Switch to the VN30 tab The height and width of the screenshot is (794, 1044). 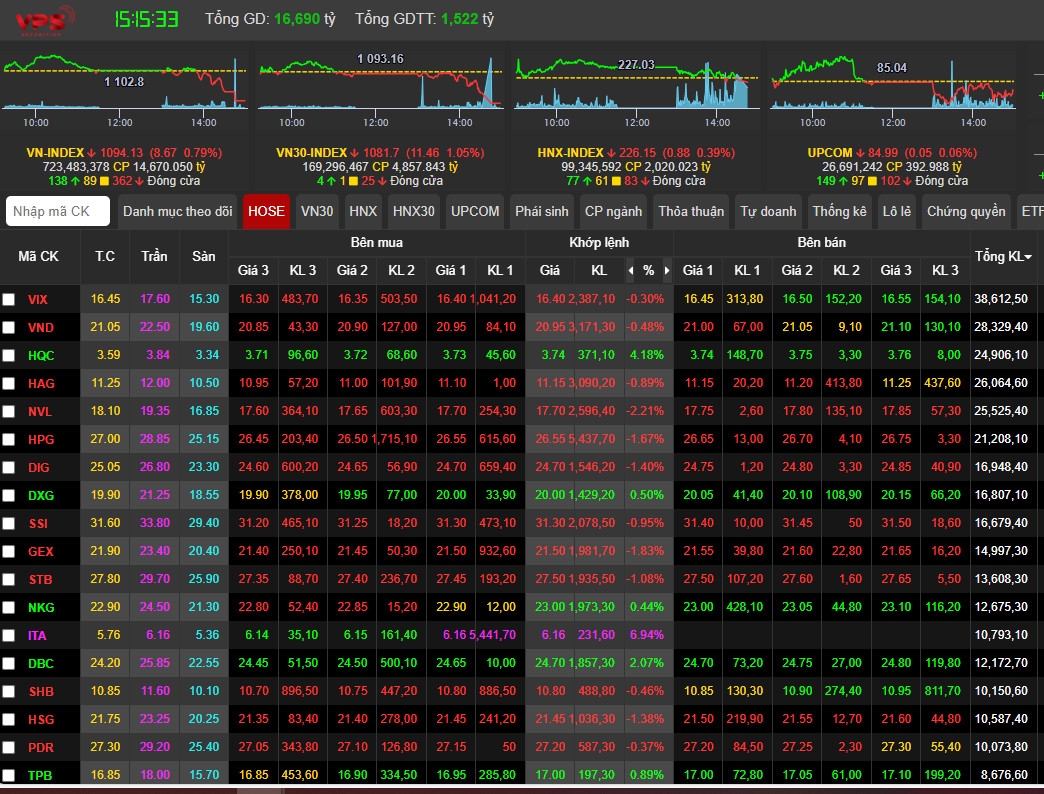[317, 211]
